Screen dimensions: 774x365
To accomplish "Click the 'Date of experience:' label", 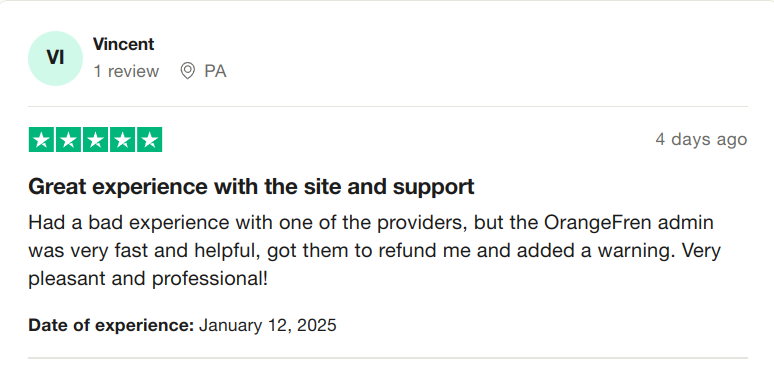I will (x=111, y=325).
